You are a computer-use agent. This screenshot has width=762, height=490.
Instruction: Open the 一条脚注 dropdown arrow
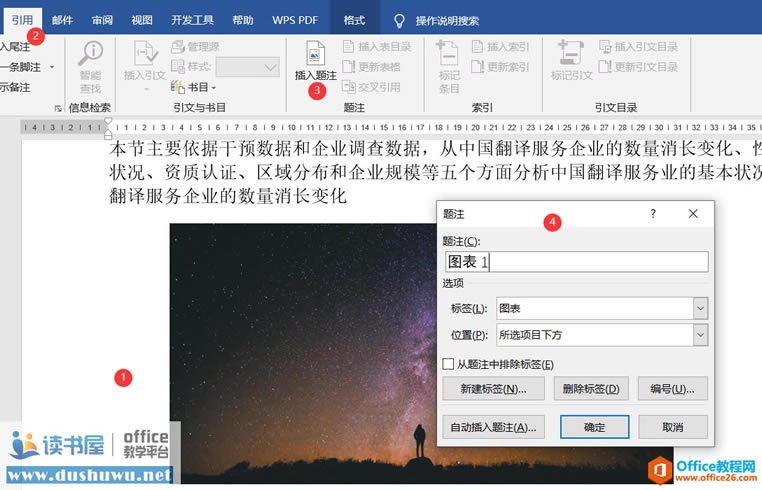[x=52, y=67]
